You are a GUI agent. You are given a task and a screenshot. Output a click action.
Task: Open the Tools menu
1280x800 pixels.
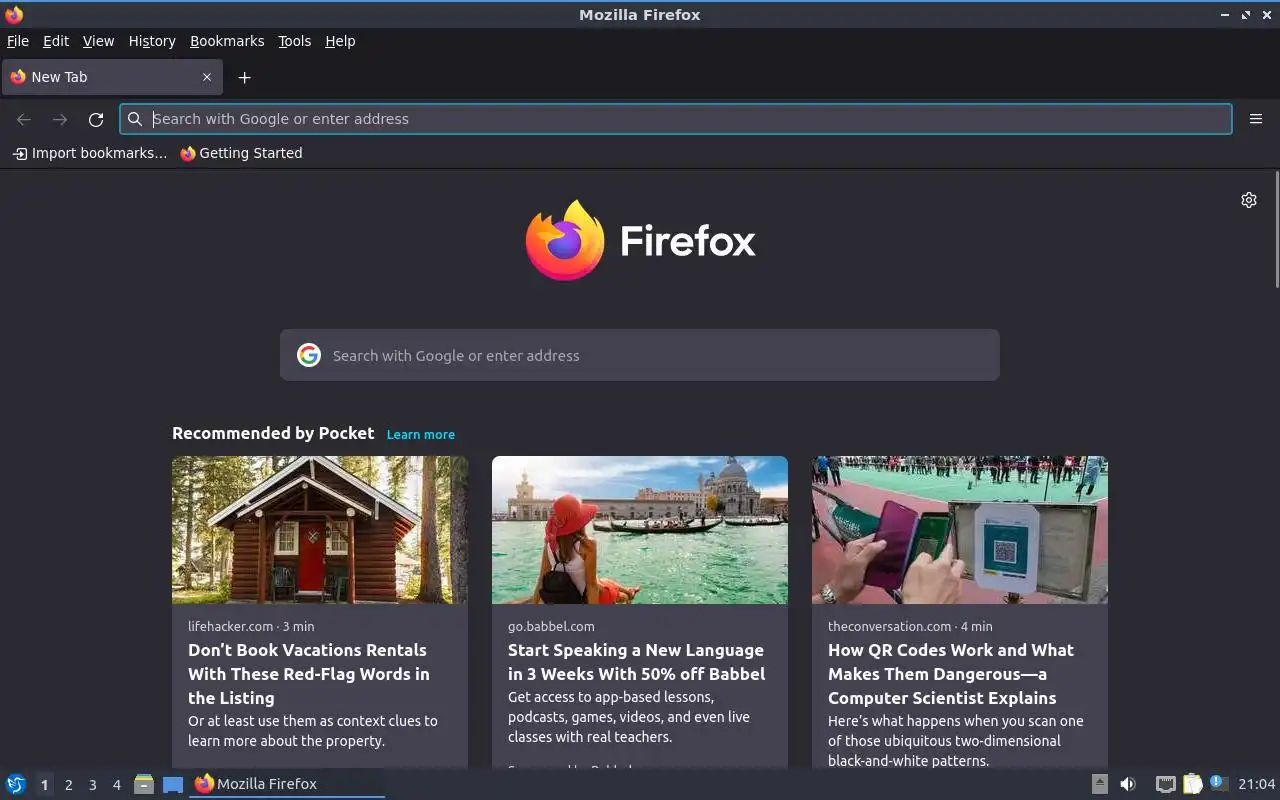pyautogui.click(x=294, y=41)
